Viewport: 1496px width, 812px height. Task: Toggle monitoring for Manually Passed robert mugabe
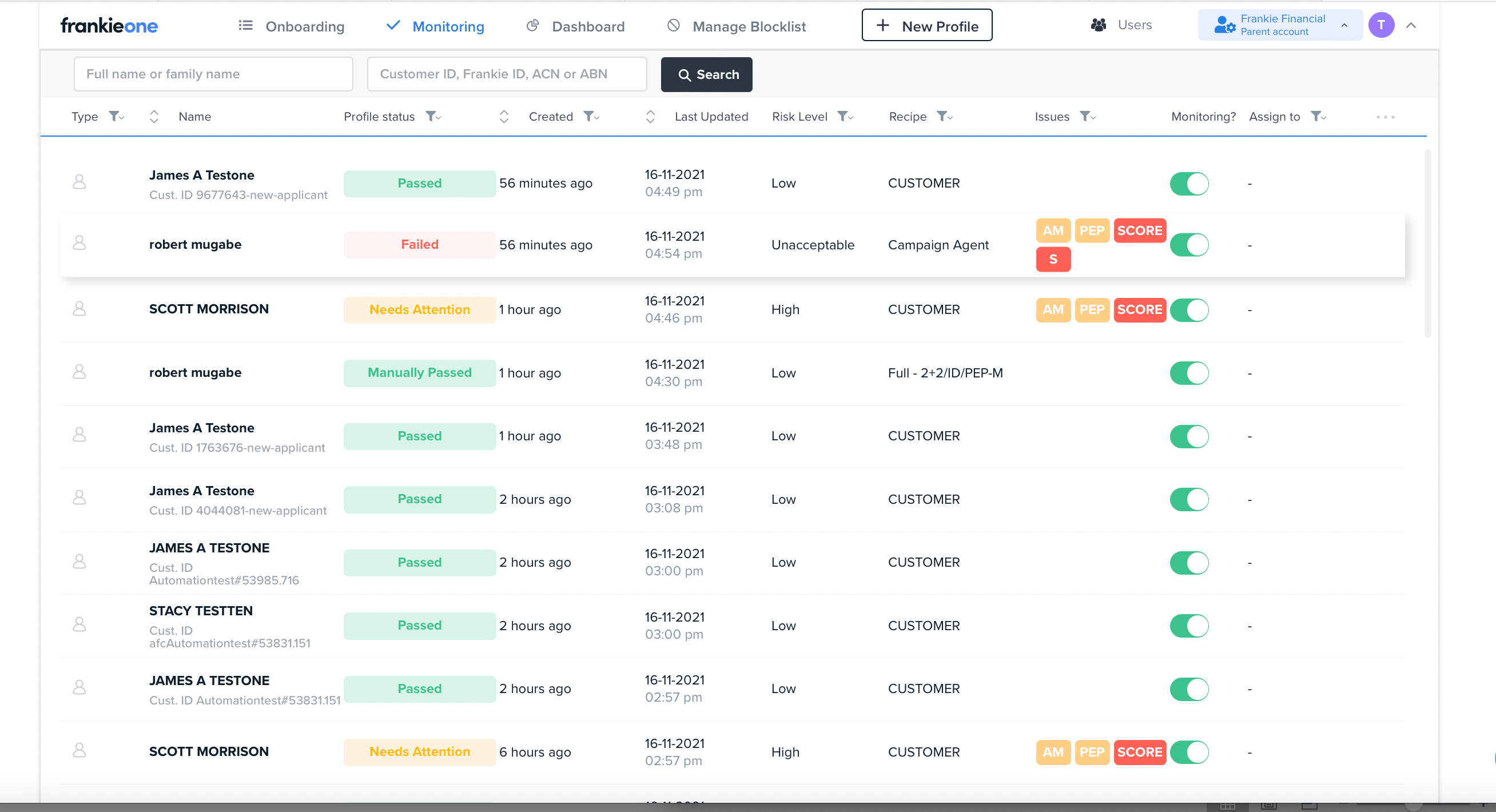(x=1189, y=373)
